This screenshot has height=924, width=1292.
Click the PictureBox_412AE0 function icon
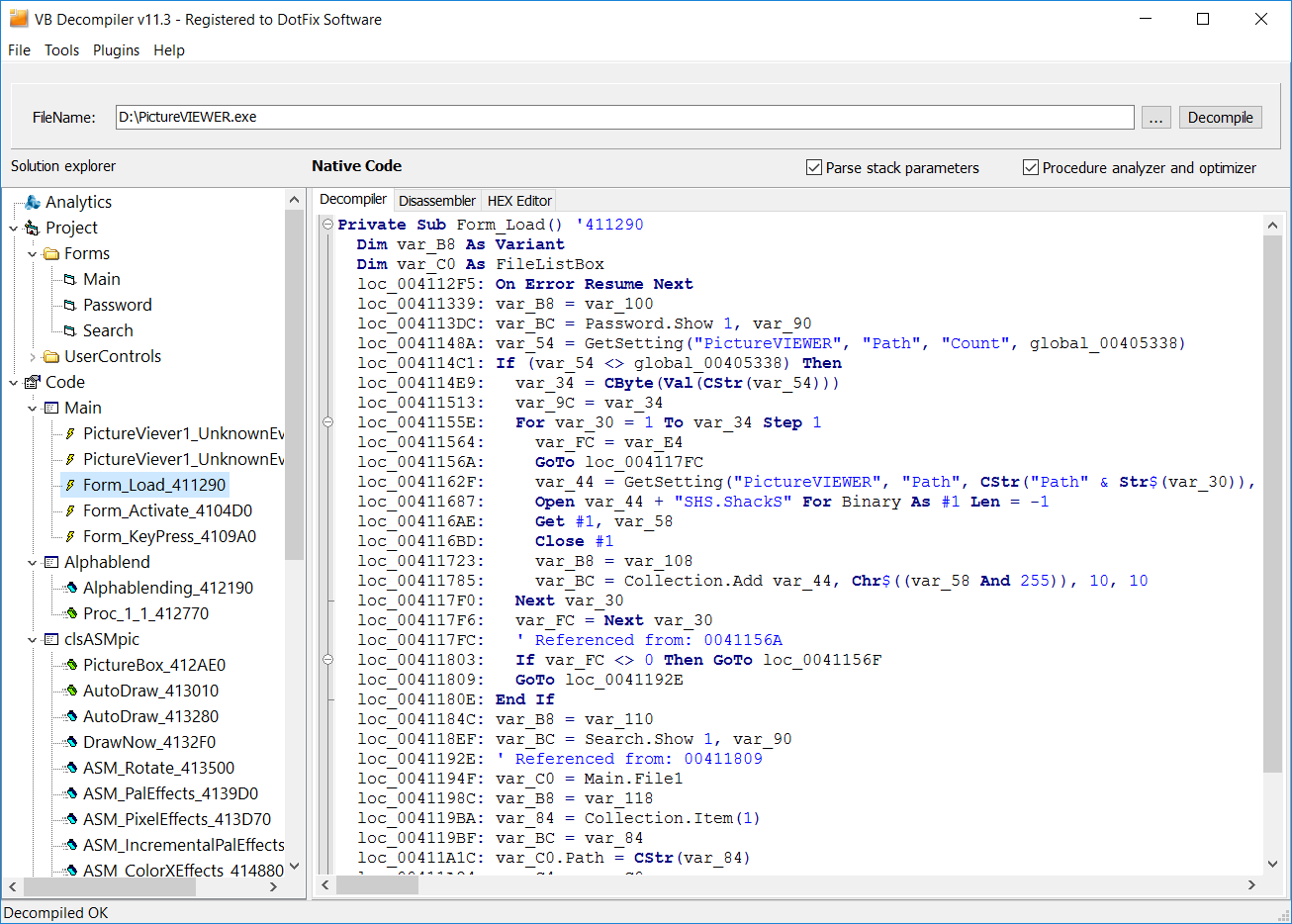[70, 665]
